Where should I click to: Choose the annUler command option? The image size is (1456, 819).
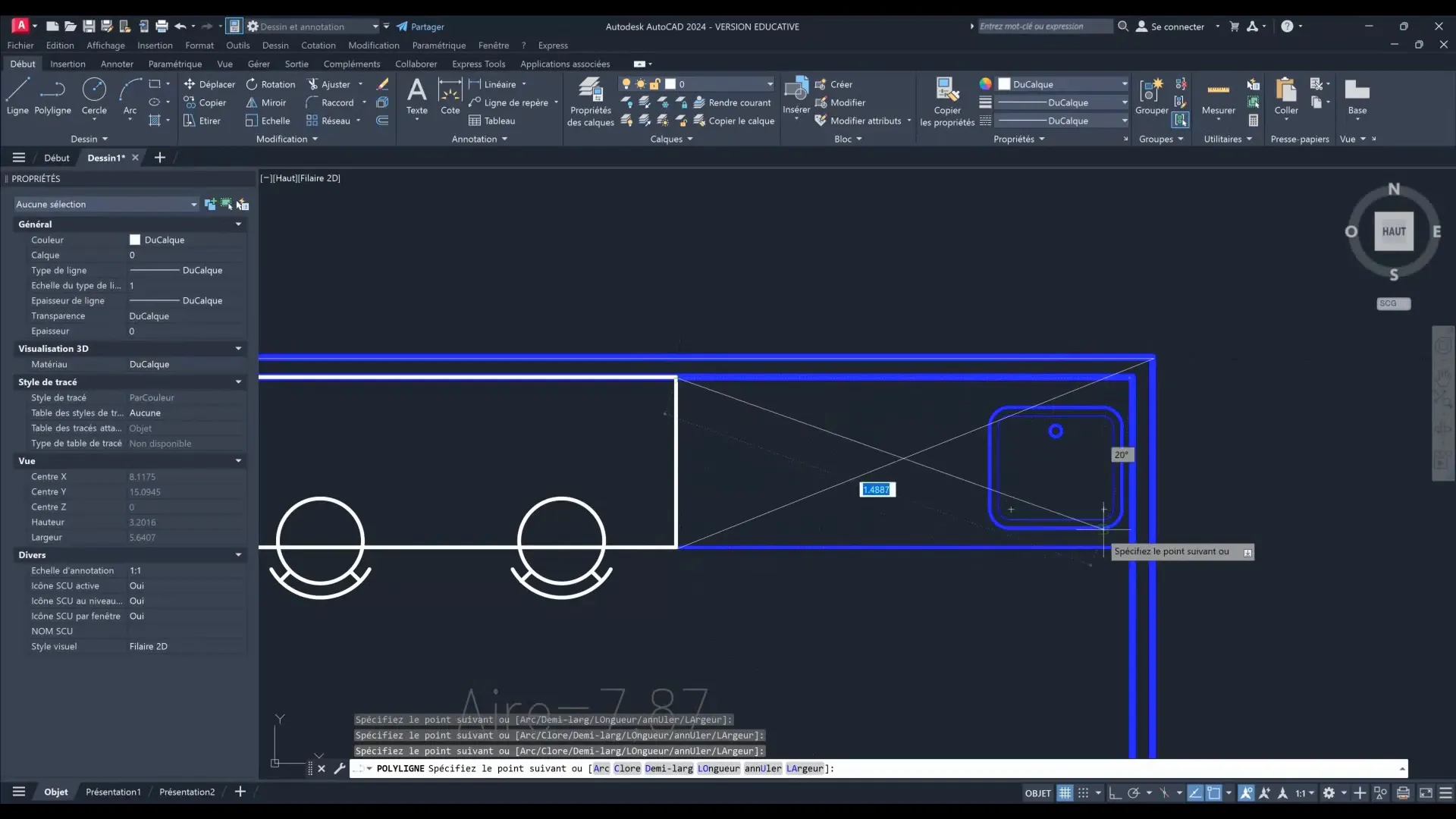click(x=762, y=768)
